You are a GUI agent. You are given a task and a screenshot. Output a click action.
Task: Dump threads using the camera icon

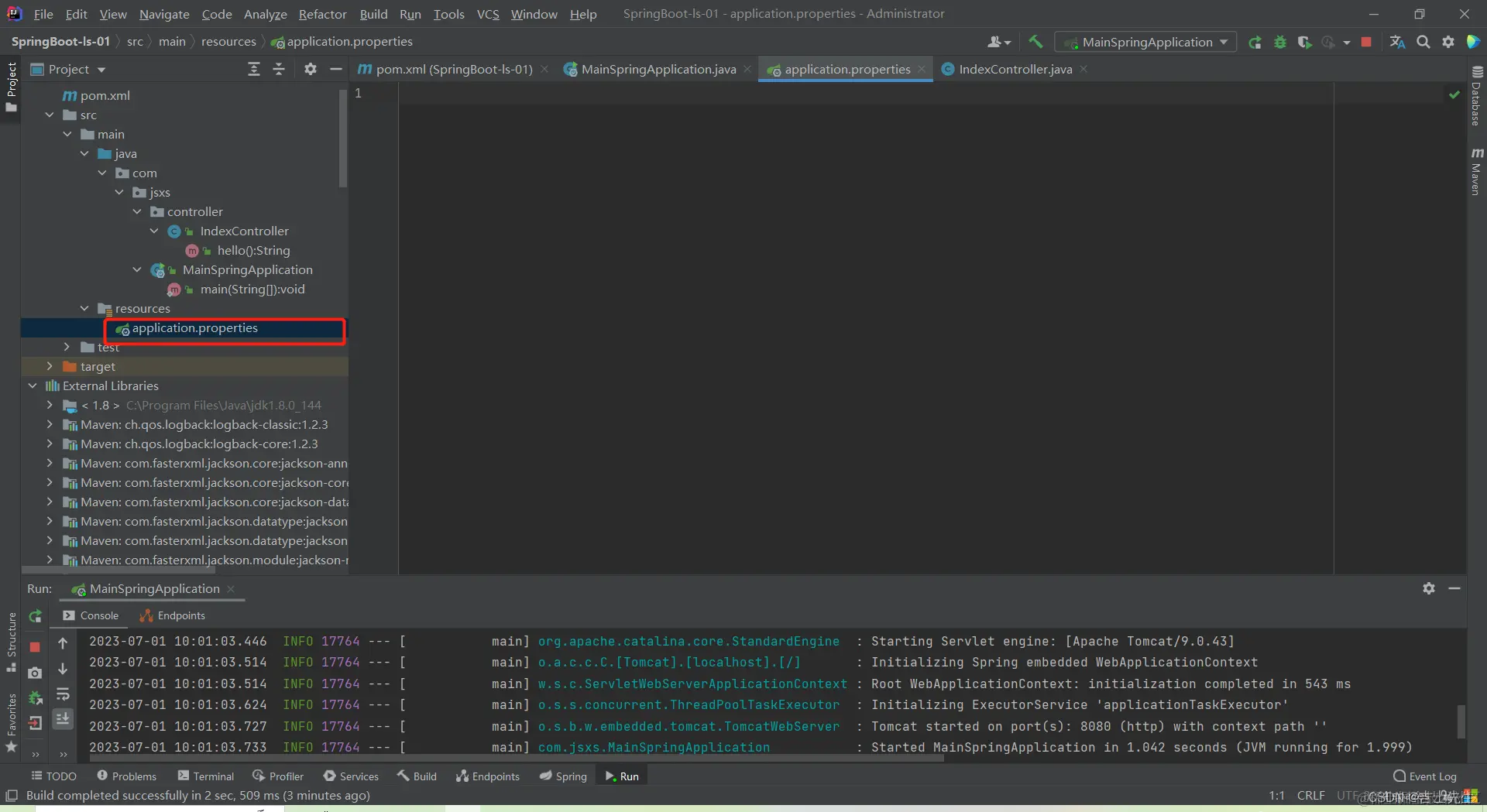click(35, 673)
